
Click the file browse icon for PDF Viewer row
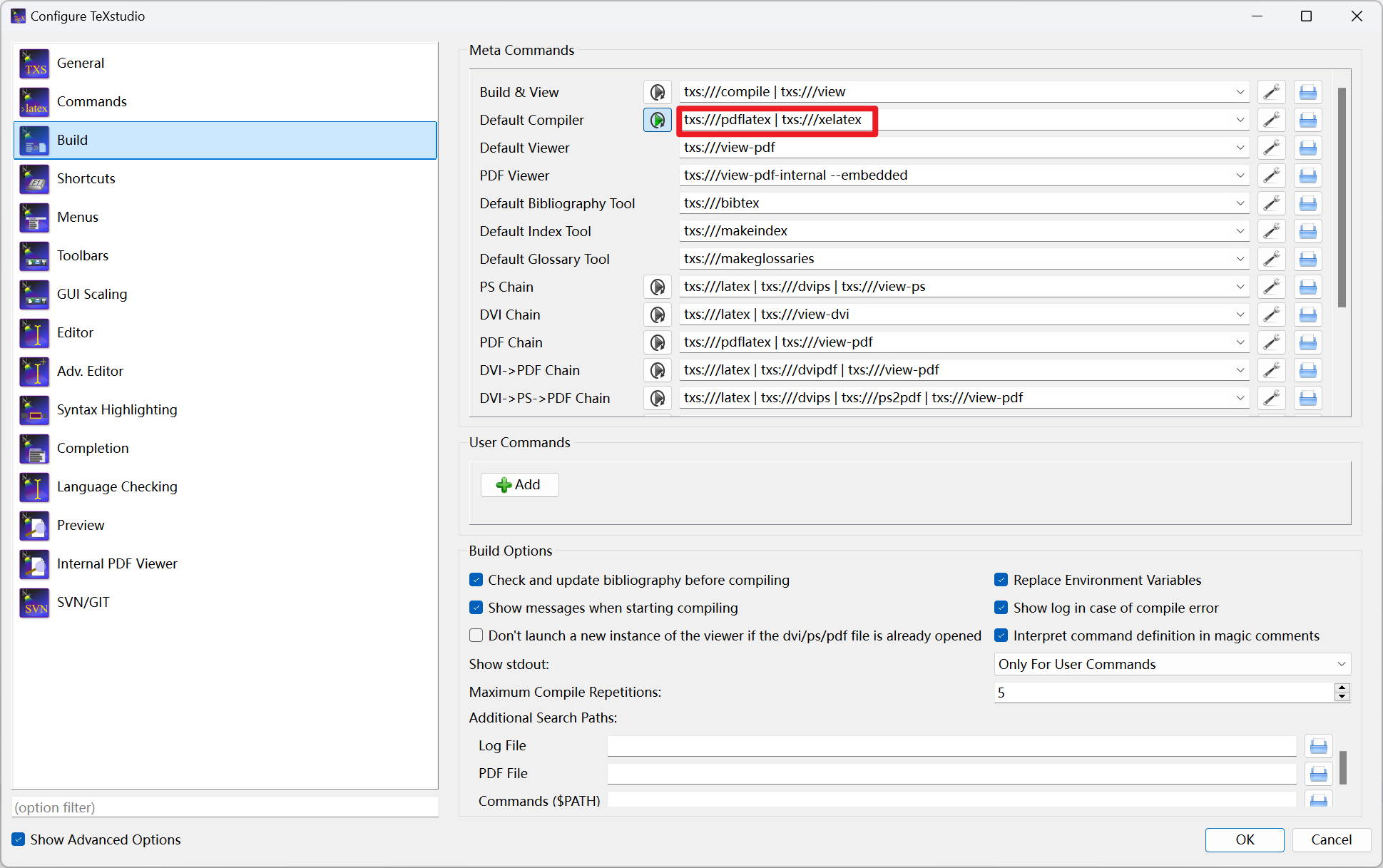click(1307, 175)
